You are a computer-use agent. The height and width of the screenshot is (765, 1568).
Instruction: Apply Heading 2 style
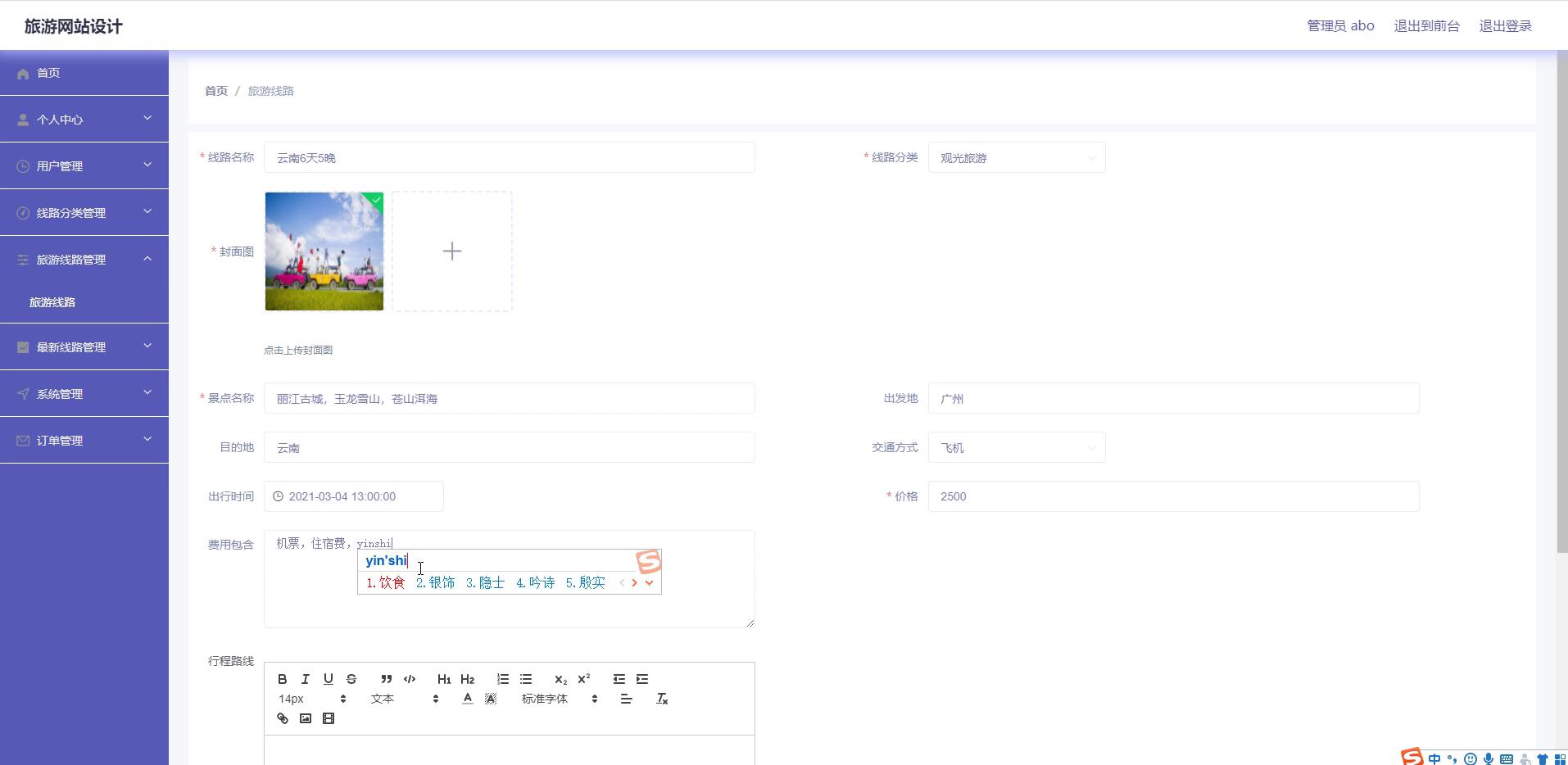(x=468, y=679)
